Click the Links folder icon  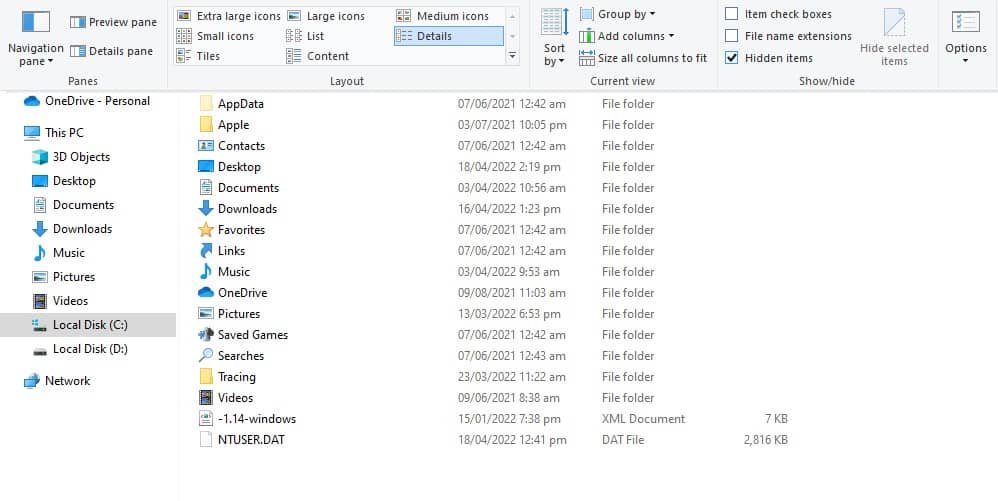(206, 251)
